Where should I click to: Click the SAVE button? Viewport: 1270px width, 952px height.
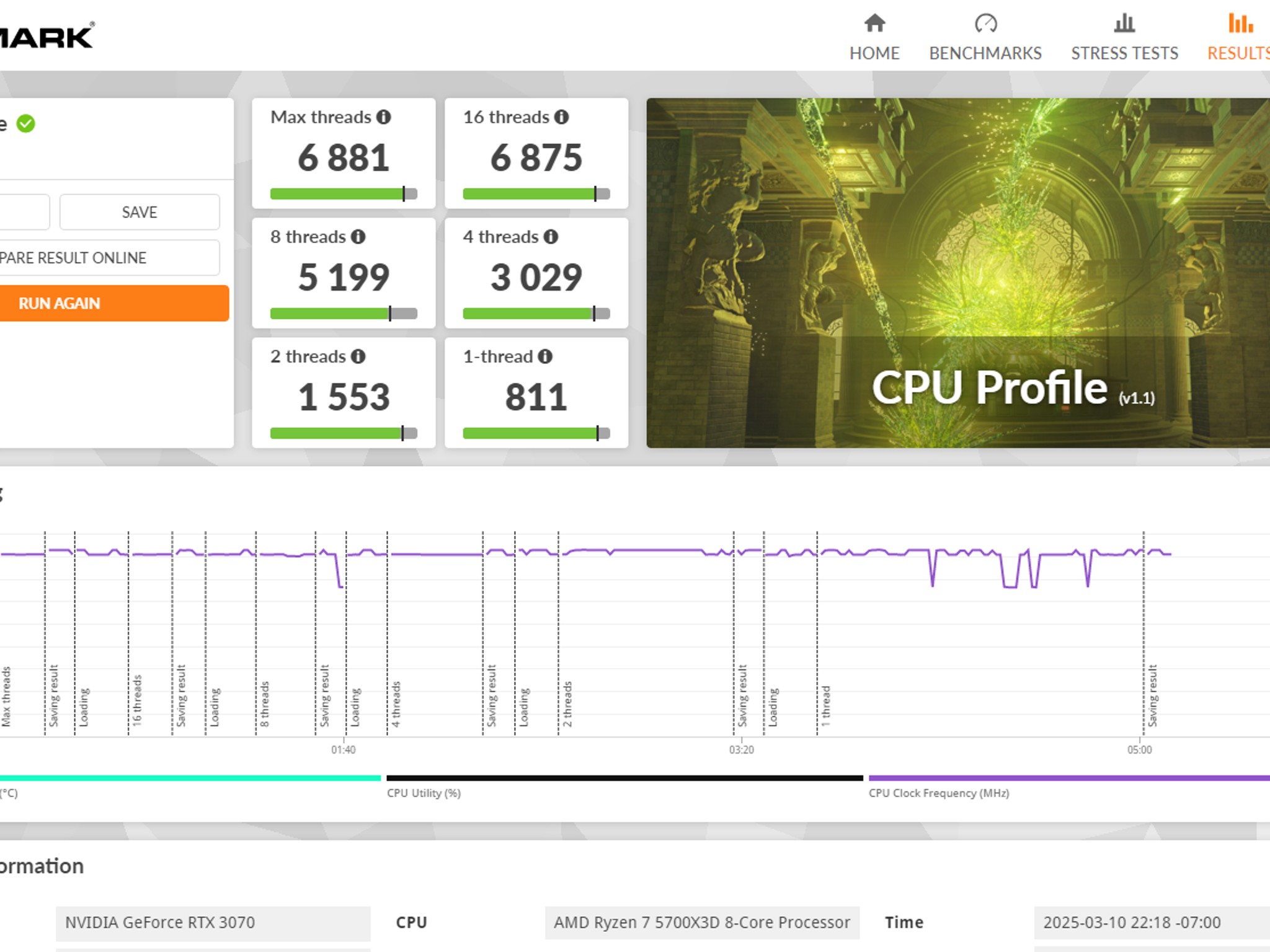pyautogui.click(x=140, y=212)
